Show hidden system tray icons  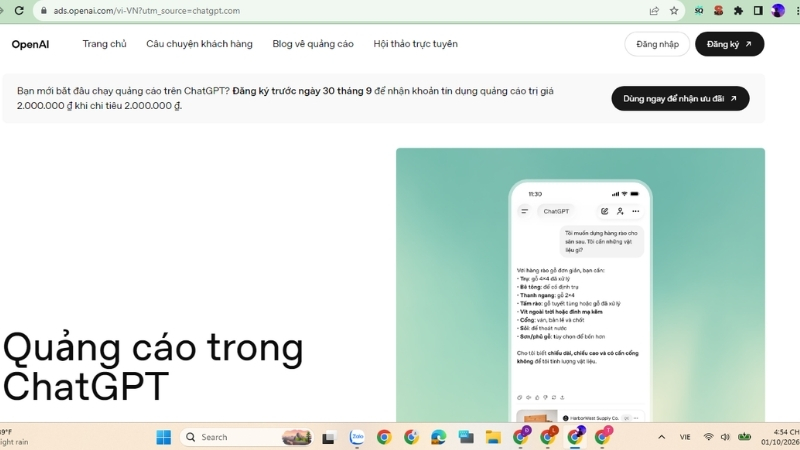pyautogui.click(x=662, y=437)
